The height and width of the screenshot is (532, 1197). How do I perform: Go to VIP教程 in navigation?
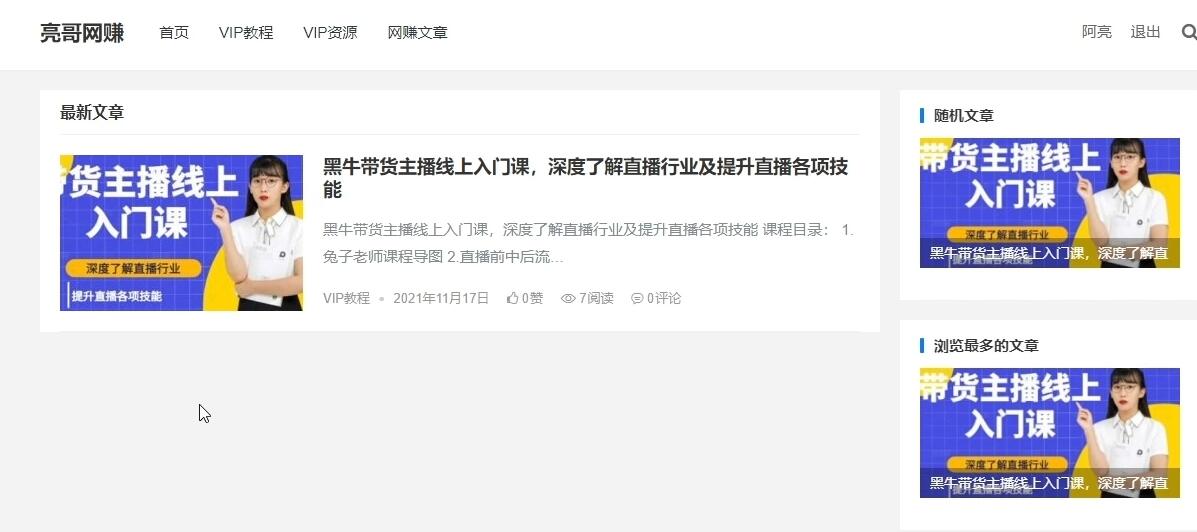246,33
